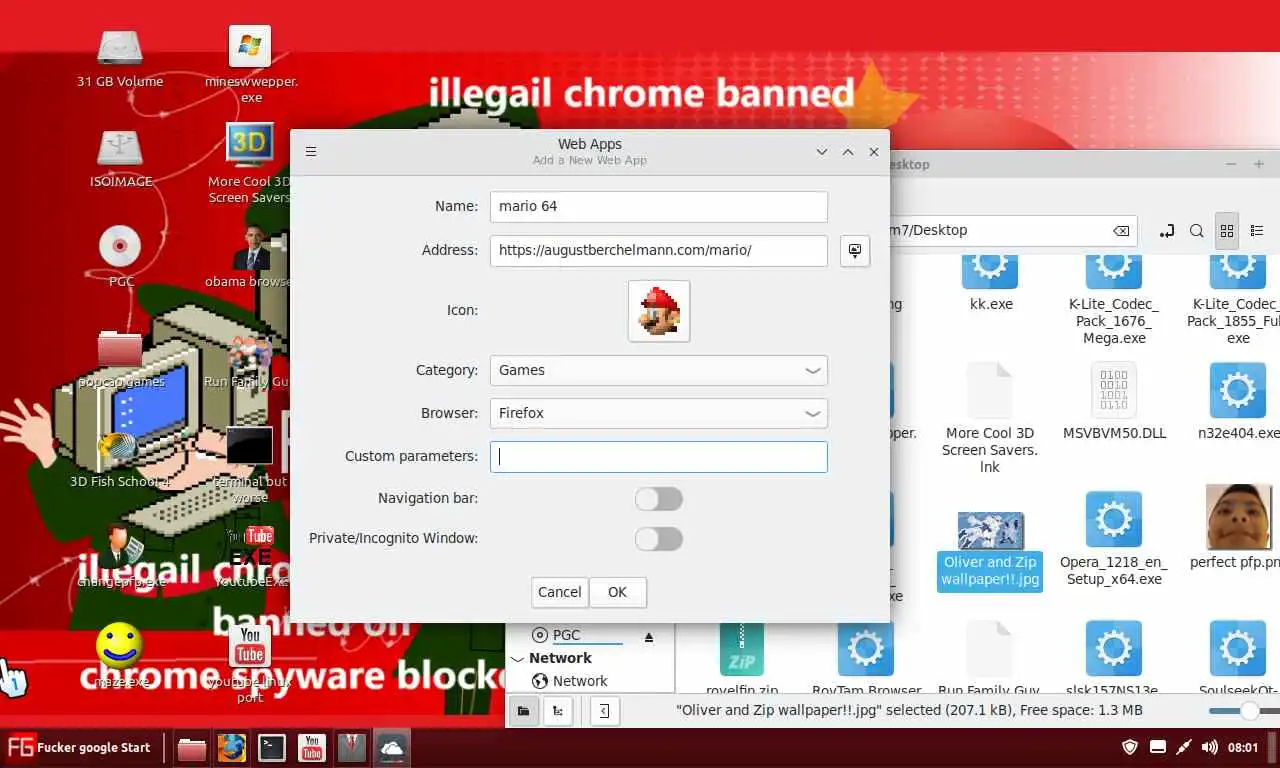Click the Address URL field

[x=659, y=250]
